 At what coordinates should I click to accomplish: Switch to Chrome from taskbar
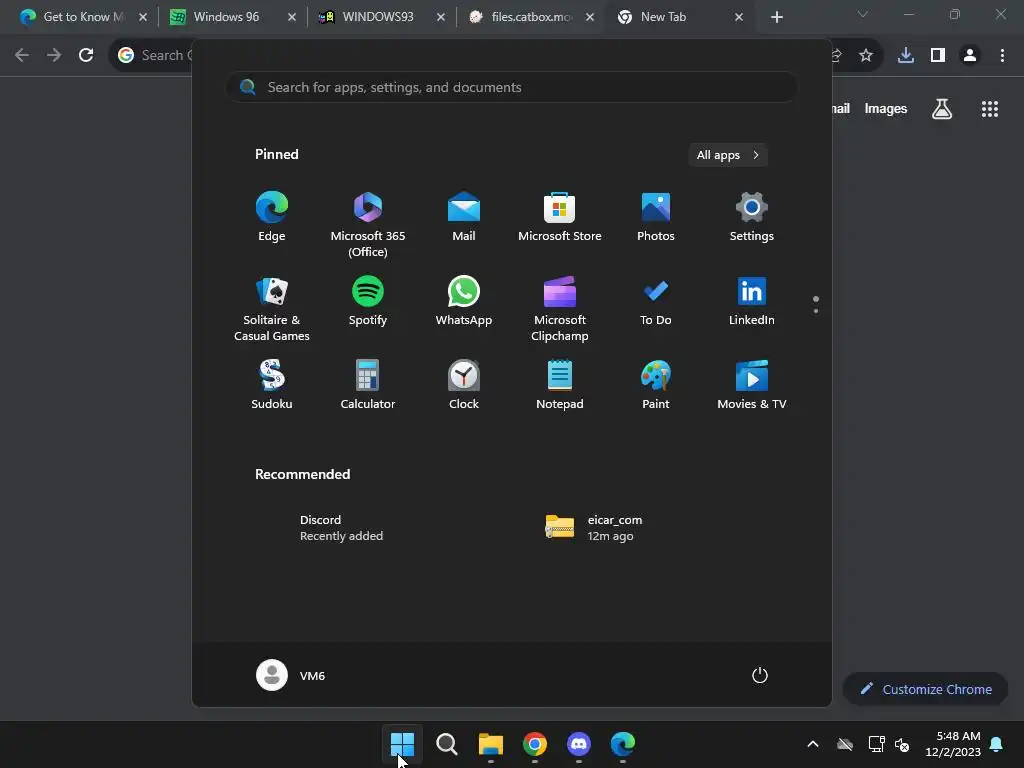535,743
